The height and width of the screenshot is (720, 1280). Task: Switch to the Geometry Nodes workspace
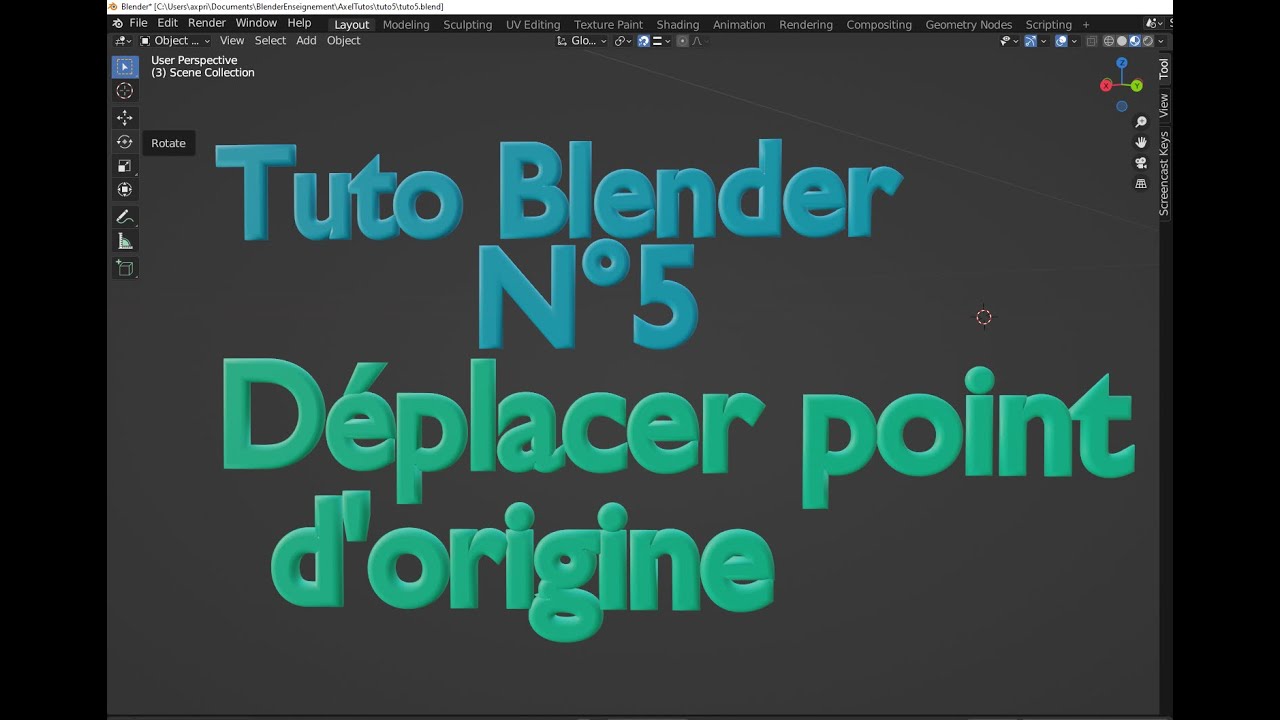969,24
